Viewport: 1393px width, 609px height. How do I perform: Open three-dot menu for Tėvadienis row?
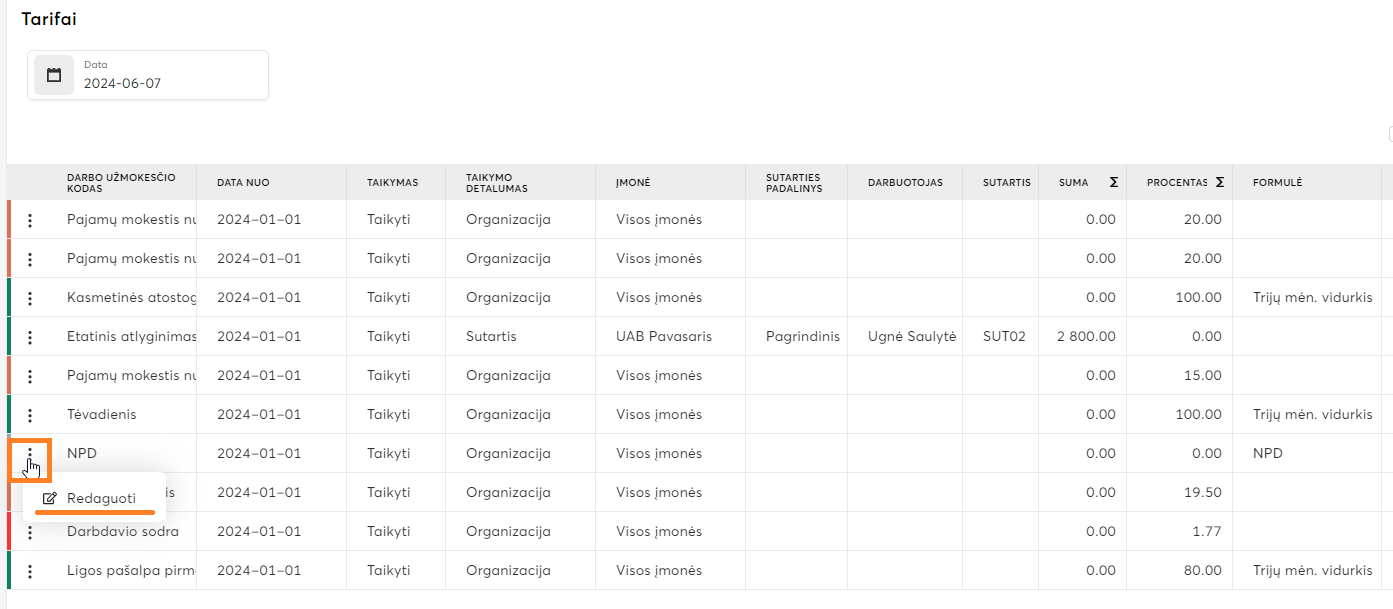coord(30,415)
